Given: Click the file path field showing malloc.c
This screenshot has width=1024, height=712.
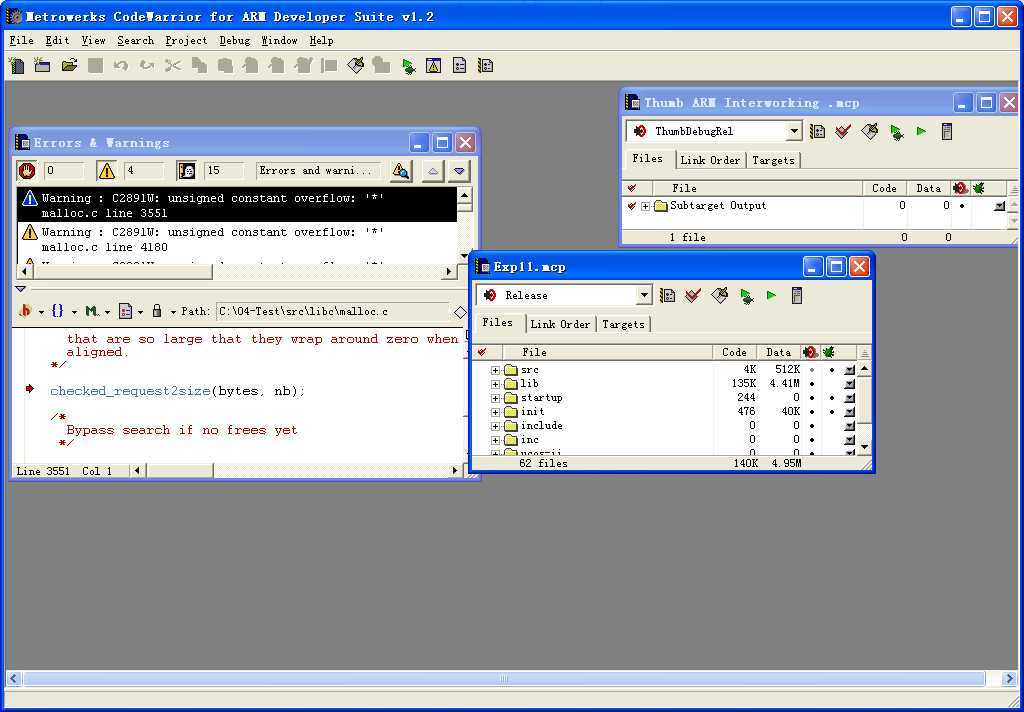Looking at the screenshot, I should pyautogui.click(x=333, y=312).
